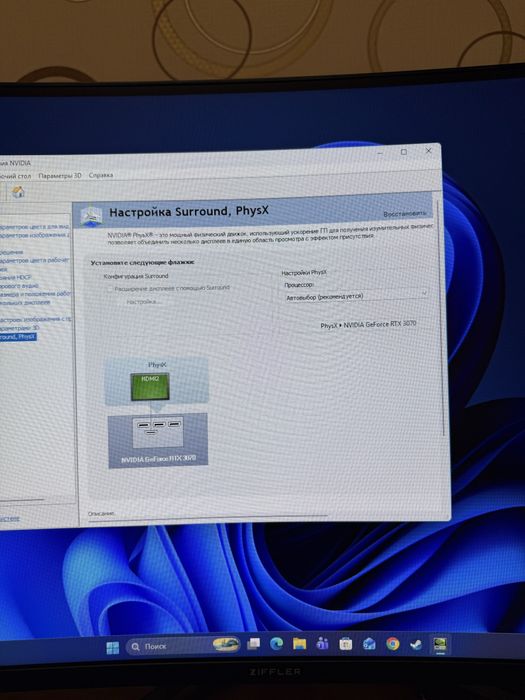
Task: Click the Home icon in NVIDIA toolbar
Action: [18, 192]
